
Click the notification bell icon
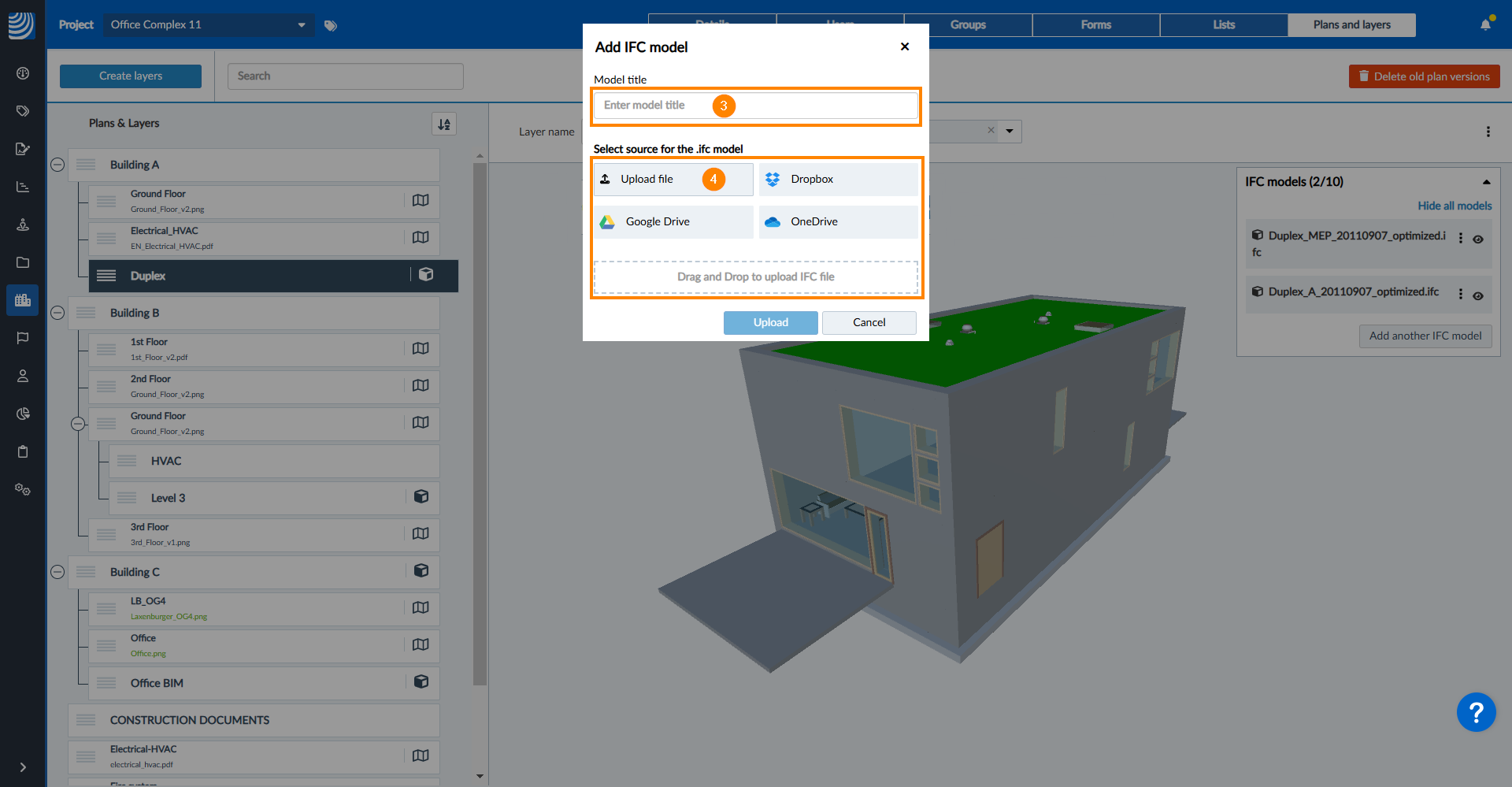click(x=1485, y=25)
